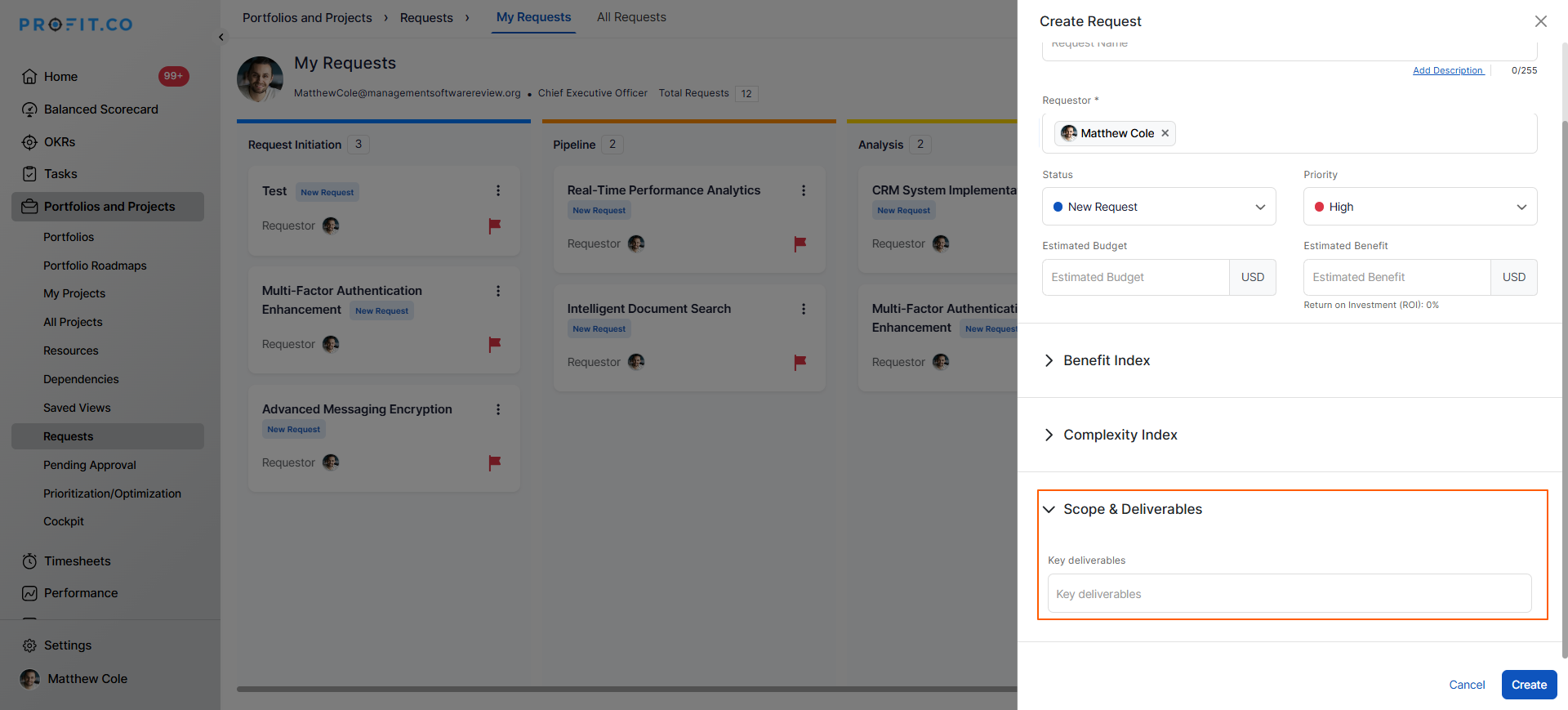Open three-dot menu on Test card

(x=498, y=190)
